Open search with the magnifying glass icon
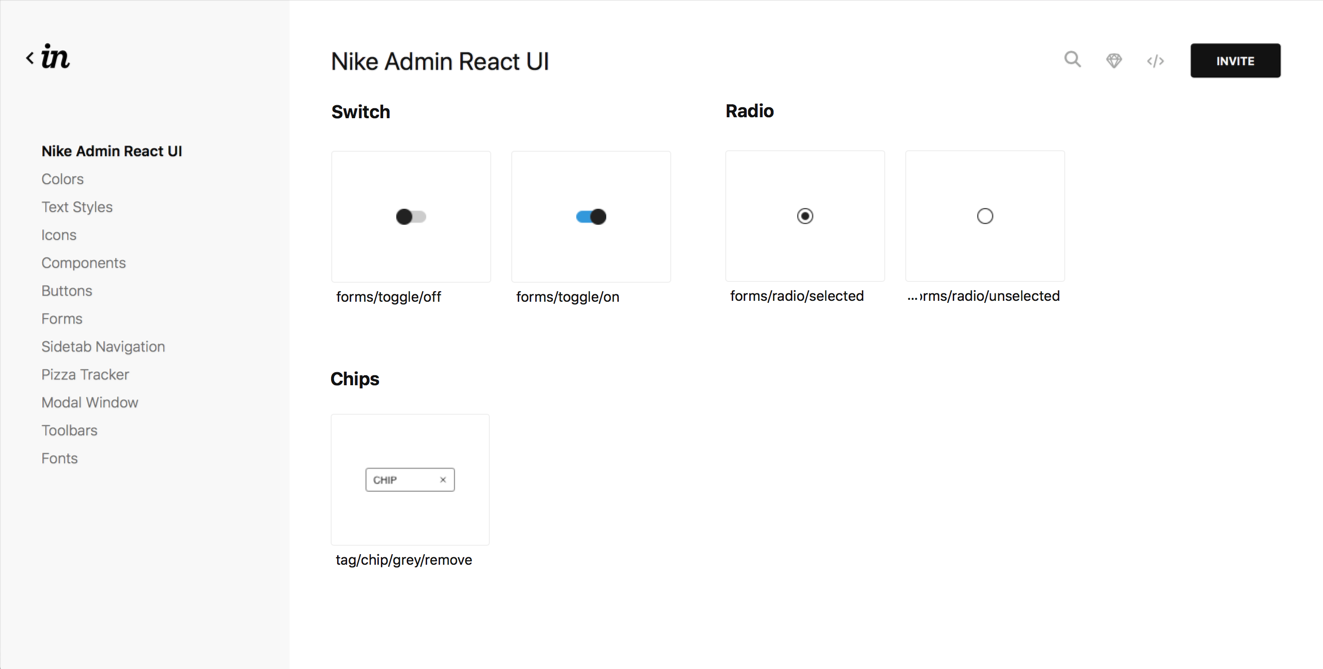This screenshot has width=1323, height=669. [x=1072, y=60]
